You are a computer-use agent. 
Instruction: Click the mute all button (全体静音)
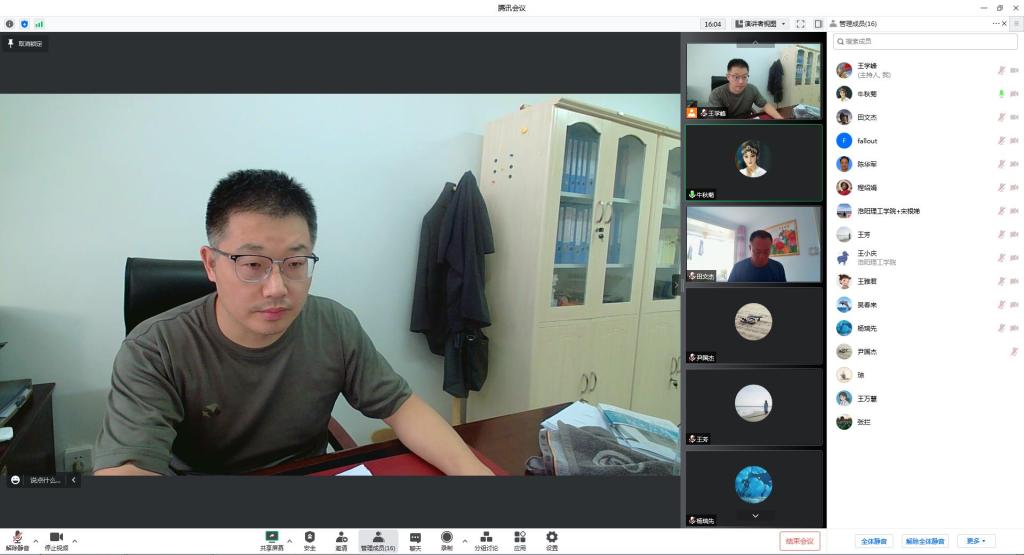click(x=874, y=541)
